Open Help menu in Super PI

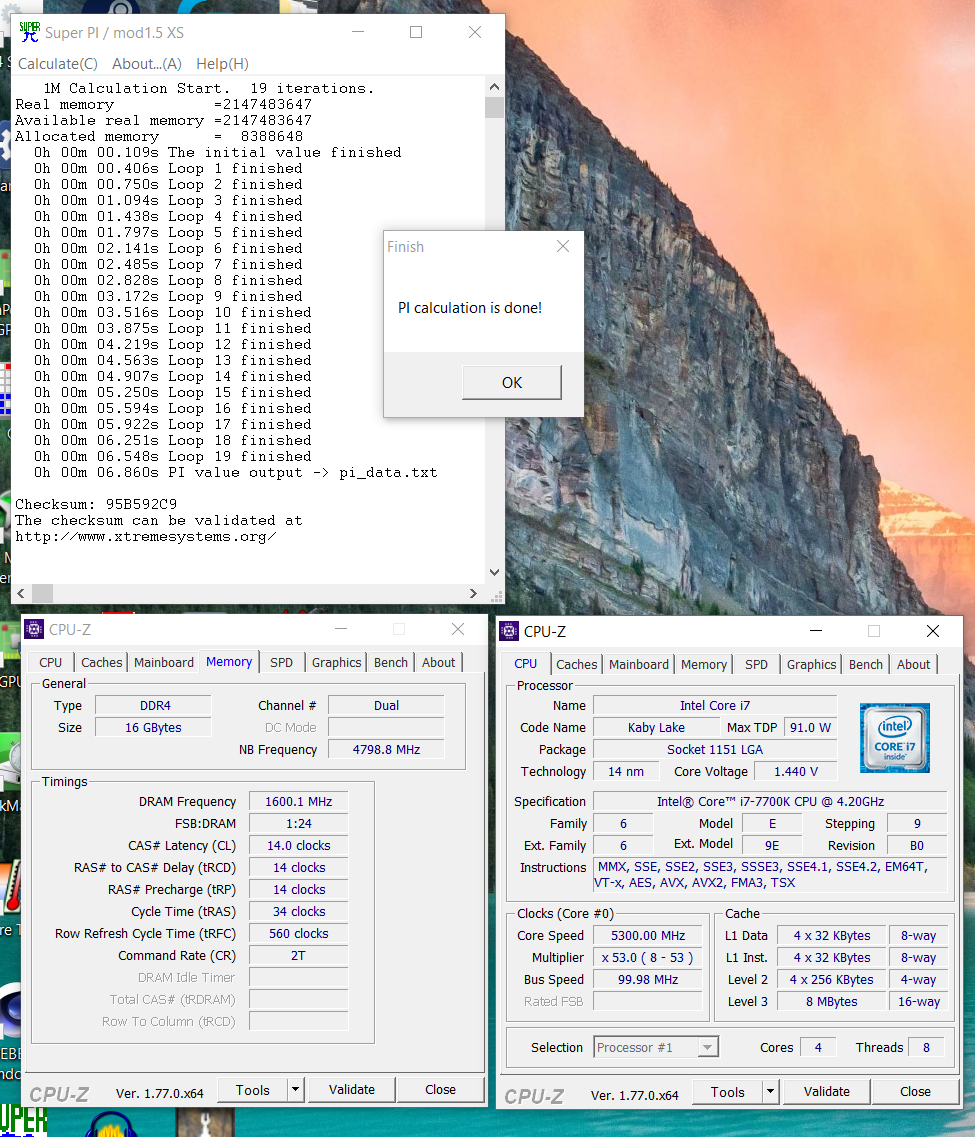223,64
